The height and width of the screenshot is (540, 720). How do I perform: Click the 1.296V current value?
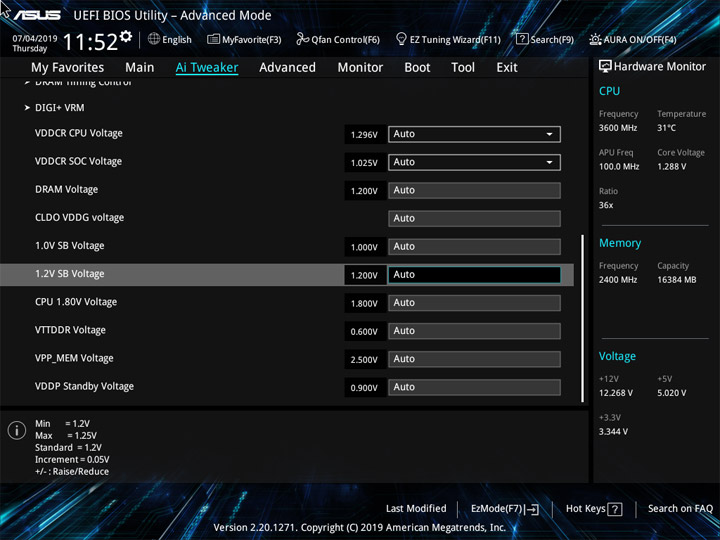pos(364,135)
